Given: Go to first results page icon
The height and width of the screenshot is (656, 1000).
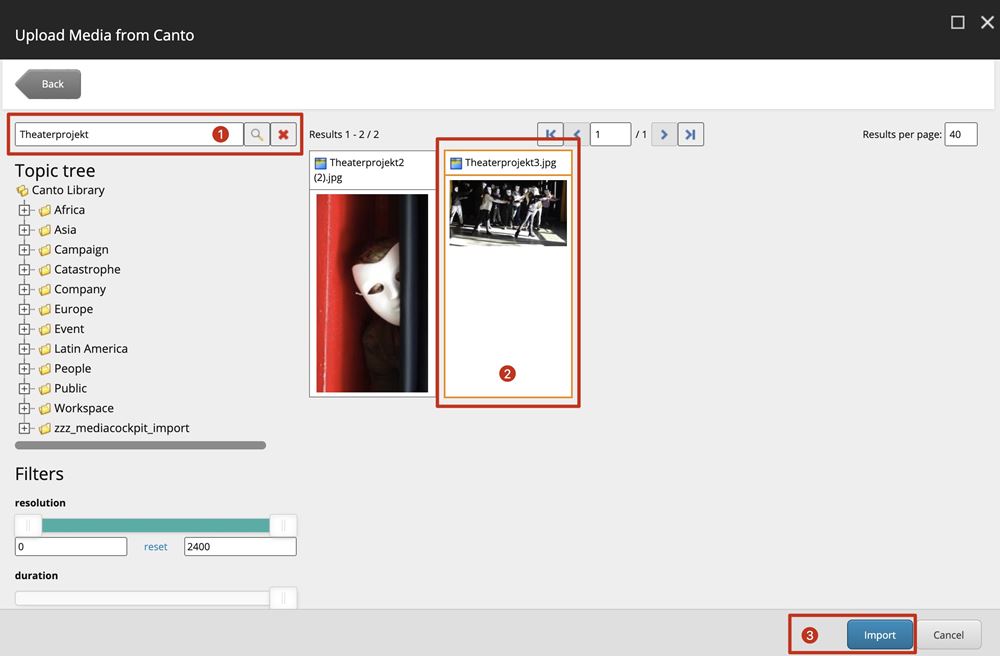Looking at the screenshot, I should [550, 134].
